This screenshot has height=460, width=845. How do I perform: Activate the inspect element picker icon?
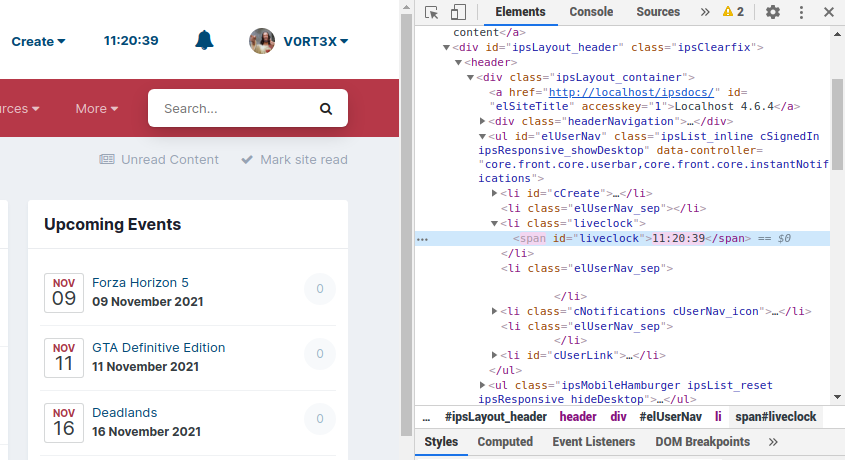(x=432, y=12)
